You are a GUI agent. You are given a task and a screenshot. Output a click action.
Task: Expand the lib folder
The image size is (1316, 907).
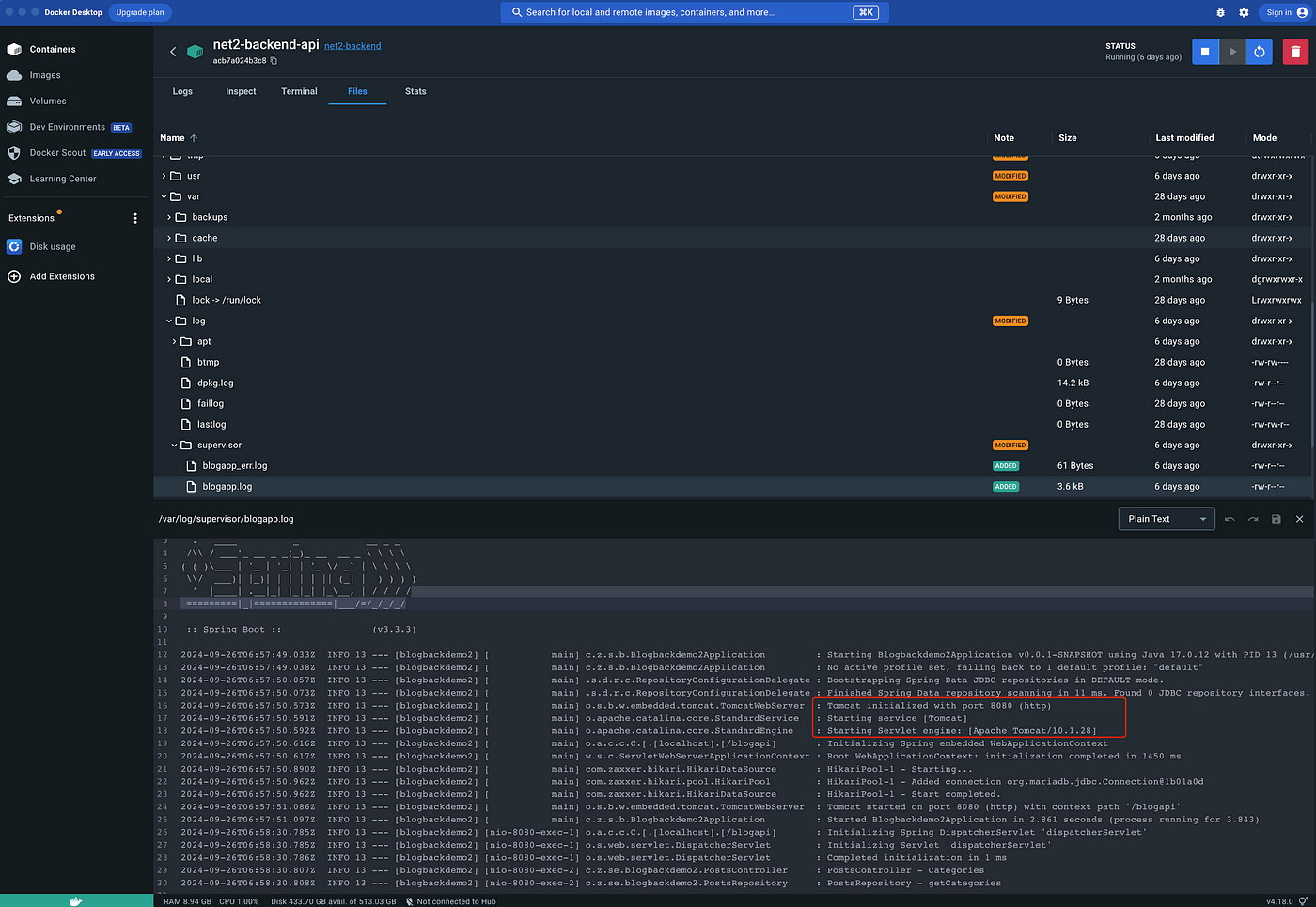click(x=169, y=258)
